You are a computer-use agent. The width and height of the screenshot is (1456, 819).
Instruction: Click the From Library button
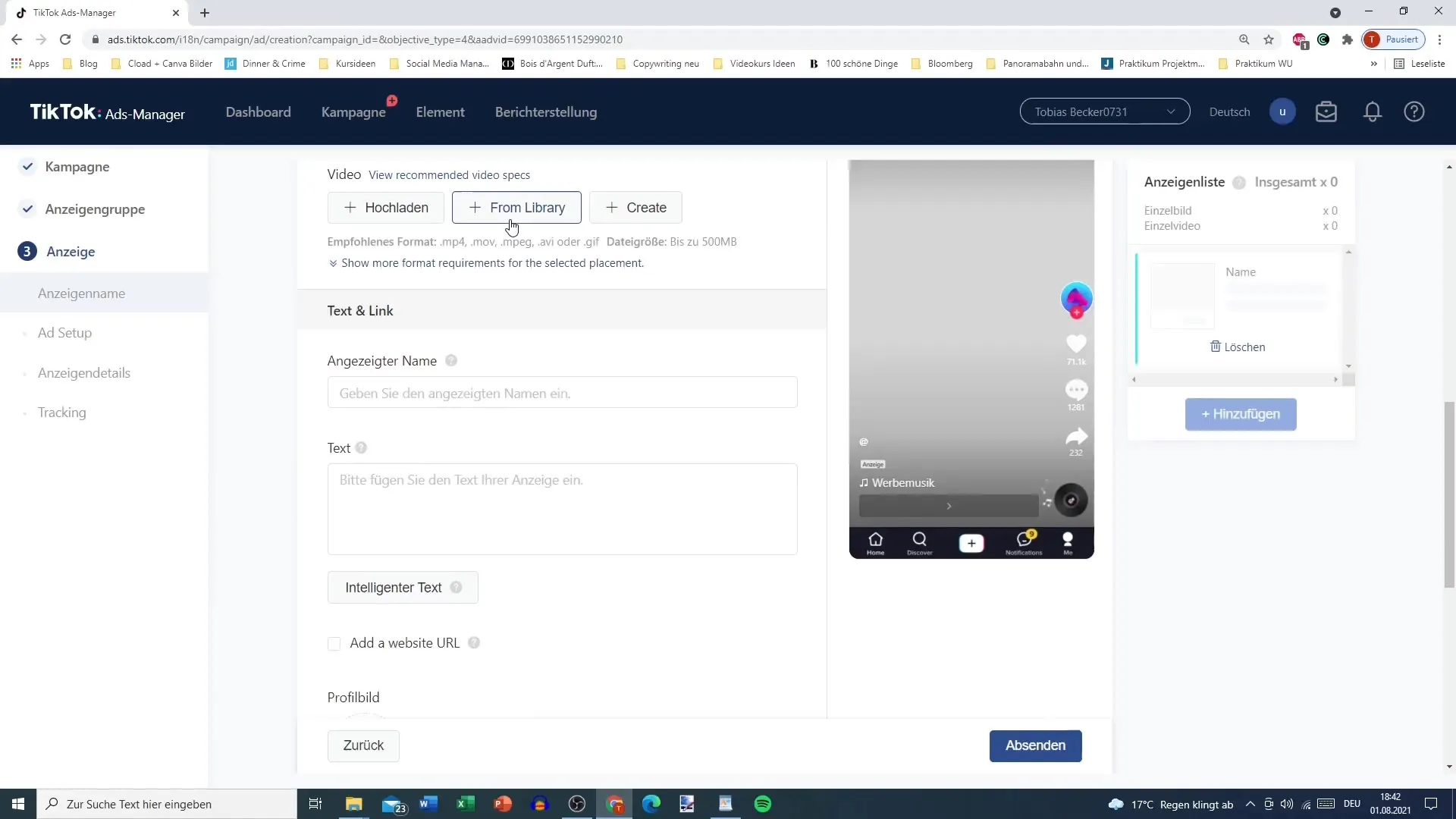516,208
